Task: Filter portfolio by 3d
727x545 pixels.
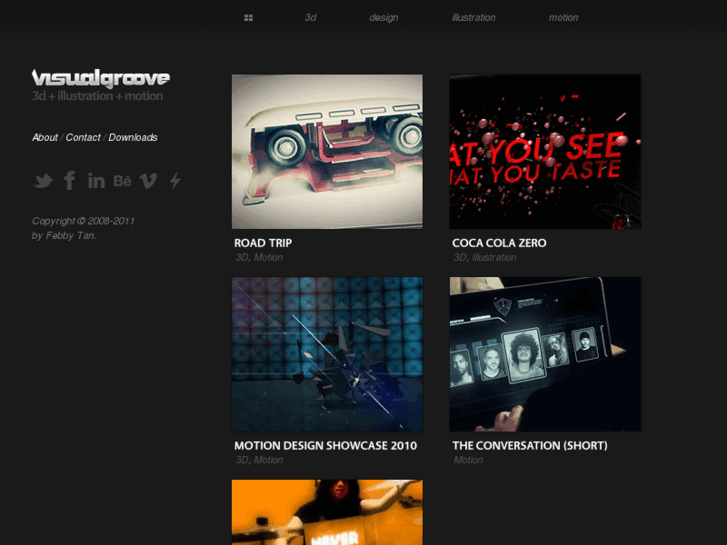Action: (310, 18)
